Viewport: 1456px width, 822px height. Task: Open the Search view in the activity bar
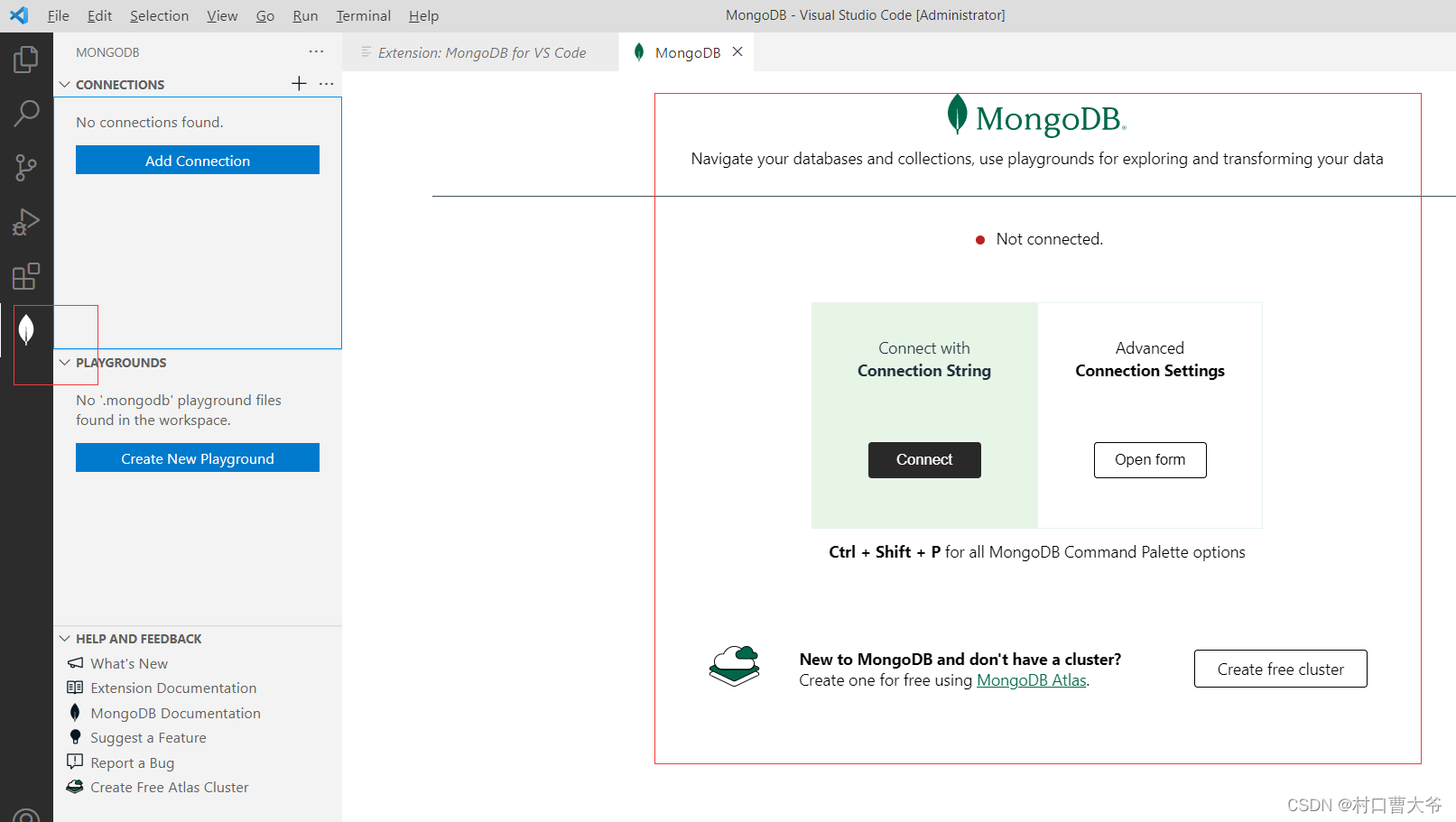(x=26, y=114)
